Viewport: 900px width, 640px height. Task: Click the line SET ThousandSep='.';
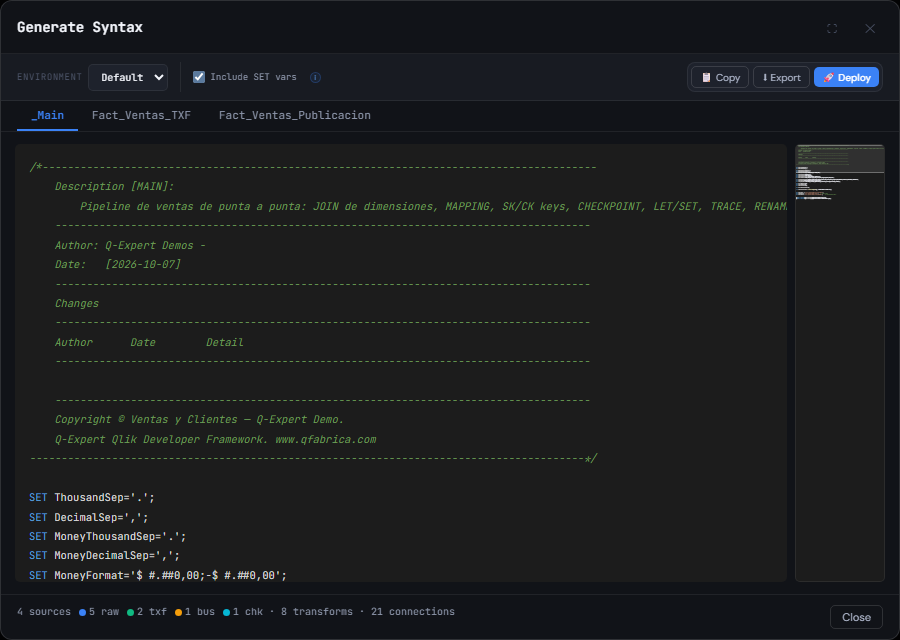pyautogui.click(x=92, y=498)
